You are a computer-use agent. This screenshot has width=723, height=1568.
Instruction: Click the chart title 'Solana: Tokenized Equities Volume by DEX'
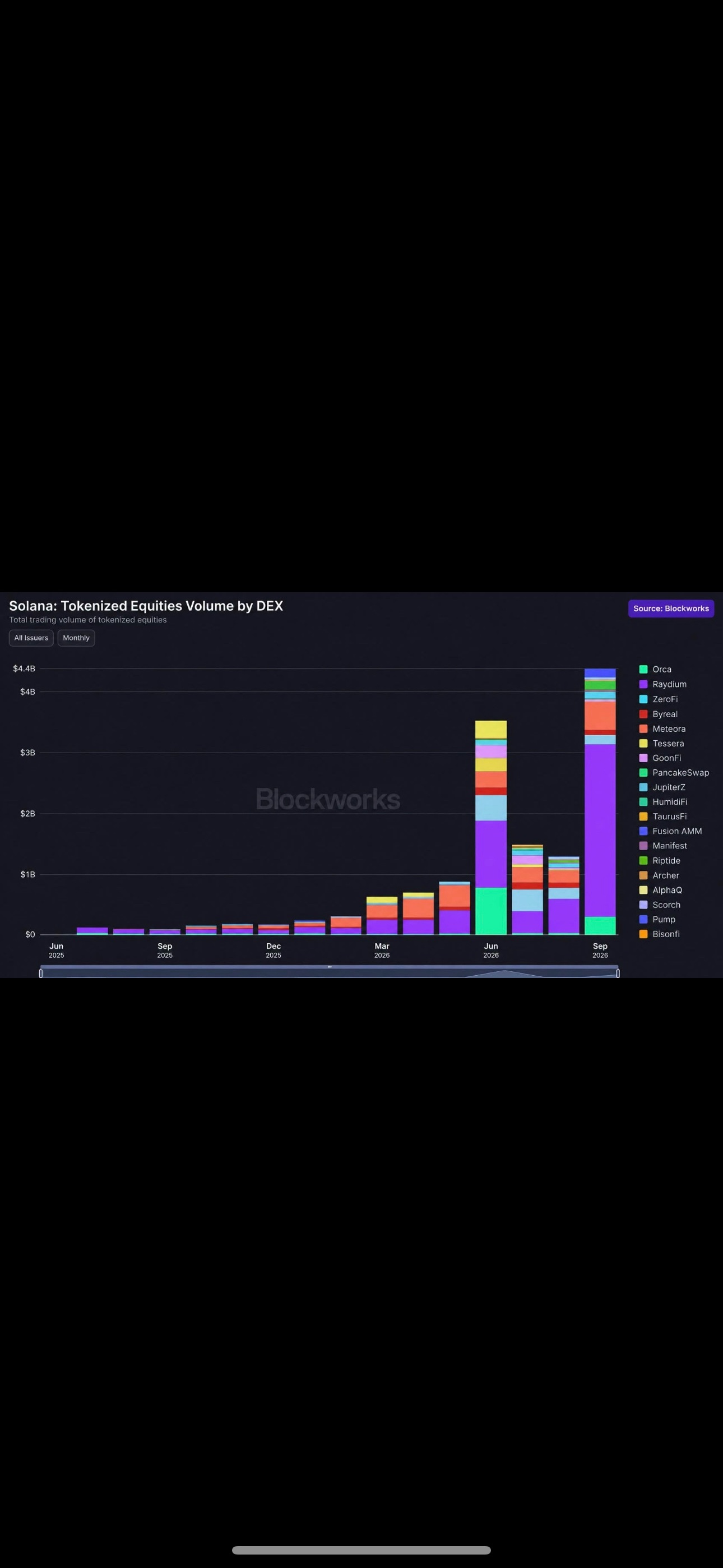coord(146,606)
